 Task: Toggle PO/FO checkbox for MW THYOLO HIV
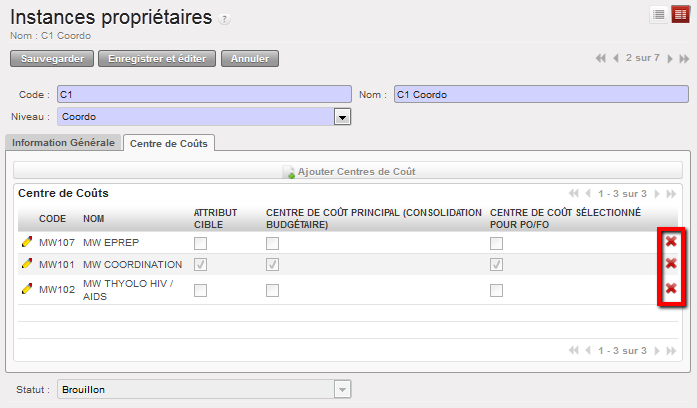point(496,290)
